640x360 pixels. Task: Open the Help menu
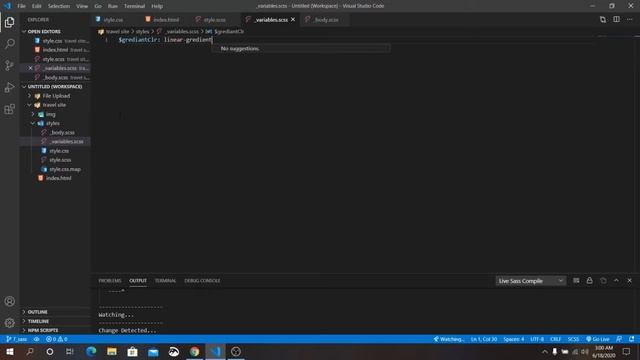tap(157, 6)
